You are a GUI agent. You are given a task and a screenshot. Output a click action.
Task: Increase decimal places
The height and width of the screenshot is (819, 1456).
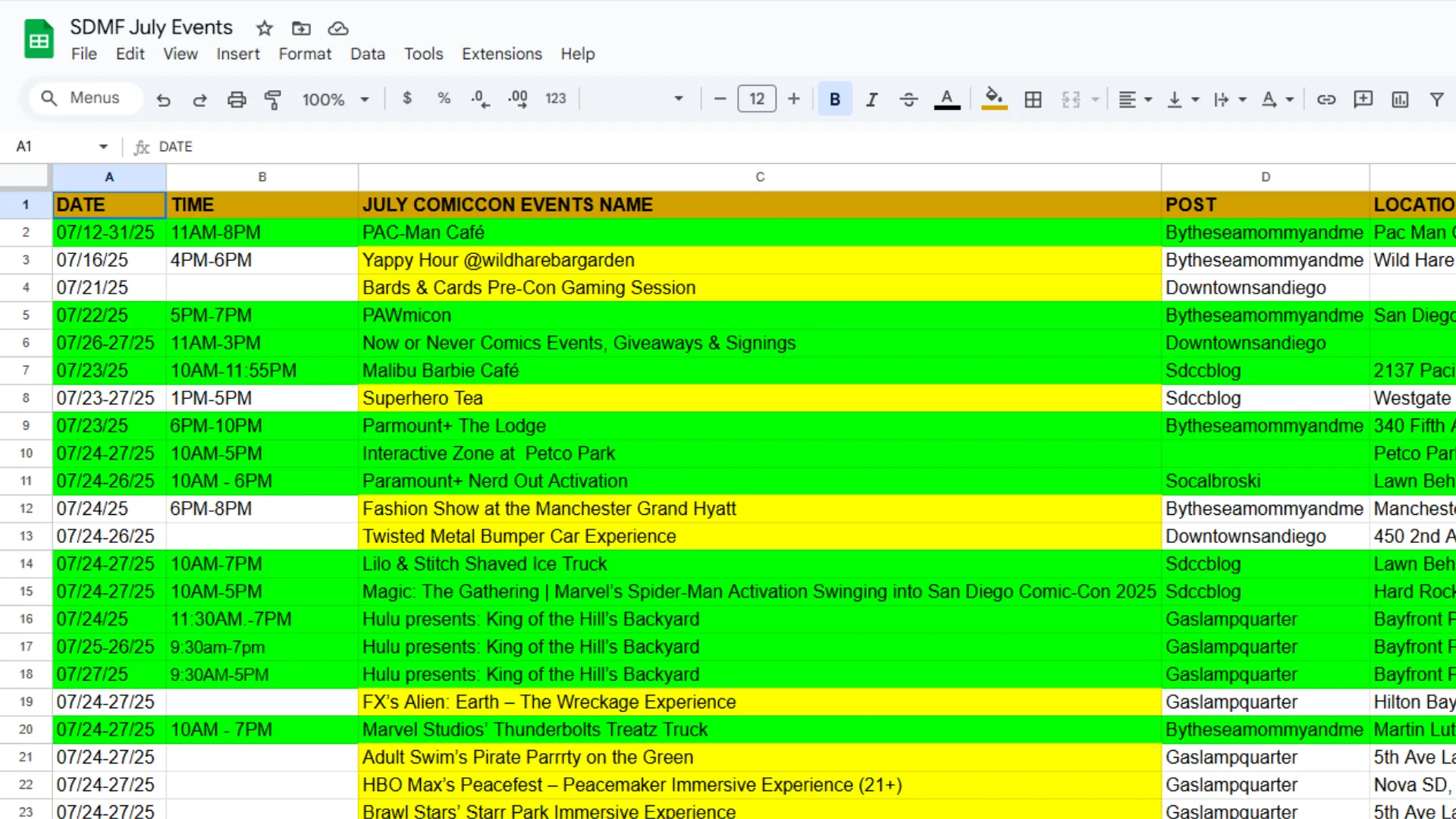(x=518, y=99)
